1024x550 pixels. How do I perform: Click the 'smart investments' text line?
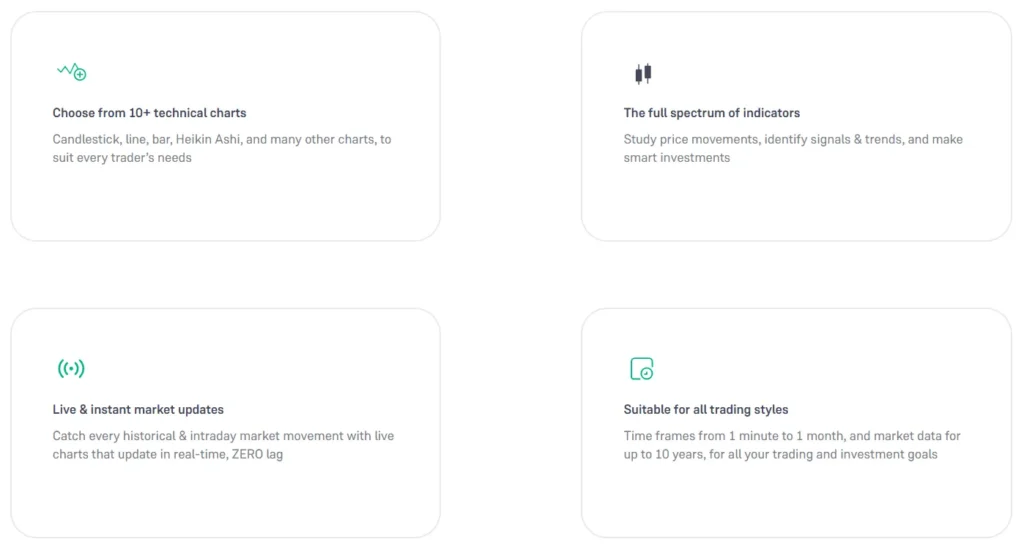click(x=677, y=158)
